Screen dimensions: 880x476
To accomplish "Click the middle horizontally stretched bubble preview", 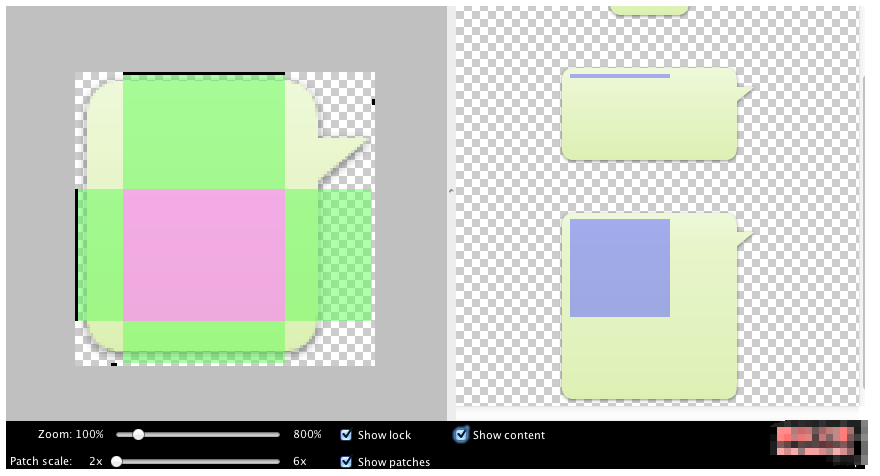I will 648,120.
